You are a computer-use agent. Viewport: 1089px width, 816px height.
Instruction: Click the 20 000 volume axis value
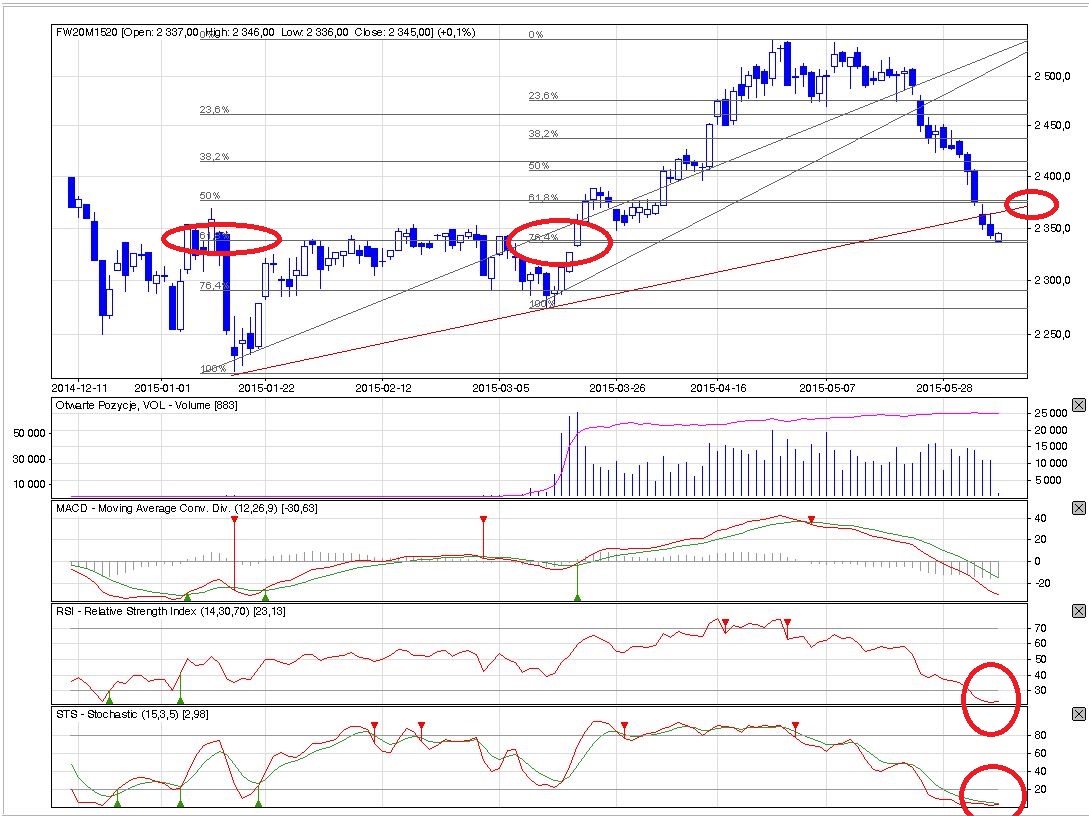[x=1051, y=430]
